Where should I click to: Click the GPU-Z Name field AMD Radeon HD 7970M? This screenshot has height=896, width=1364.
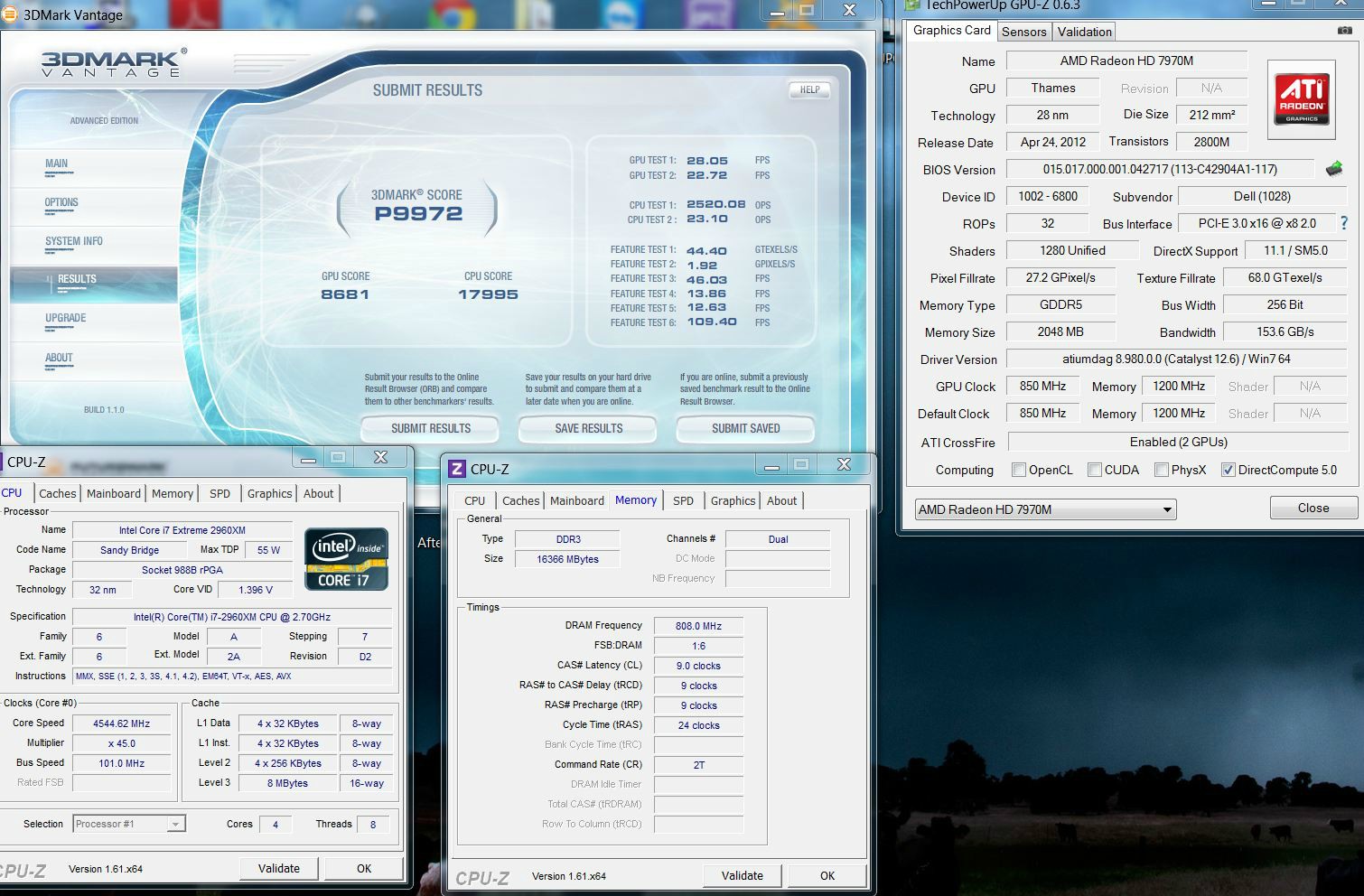(x=1126, y=61)
